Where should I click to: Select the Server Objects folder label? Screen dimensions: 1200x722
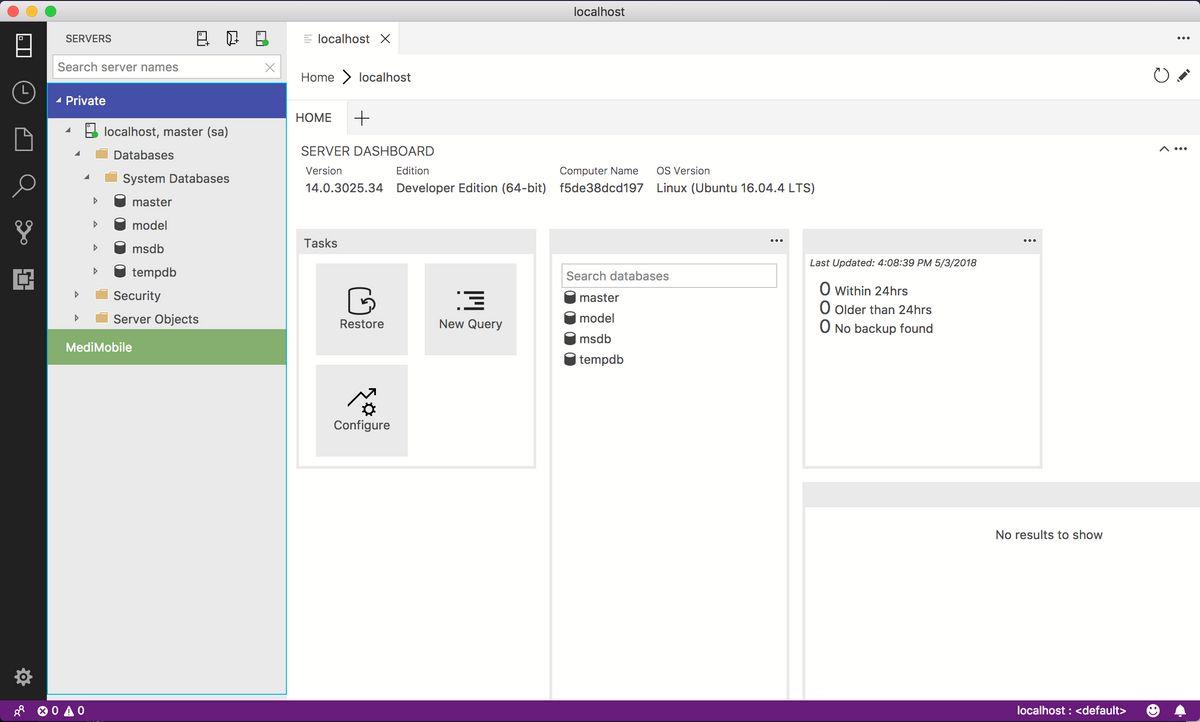click(156, 319)
